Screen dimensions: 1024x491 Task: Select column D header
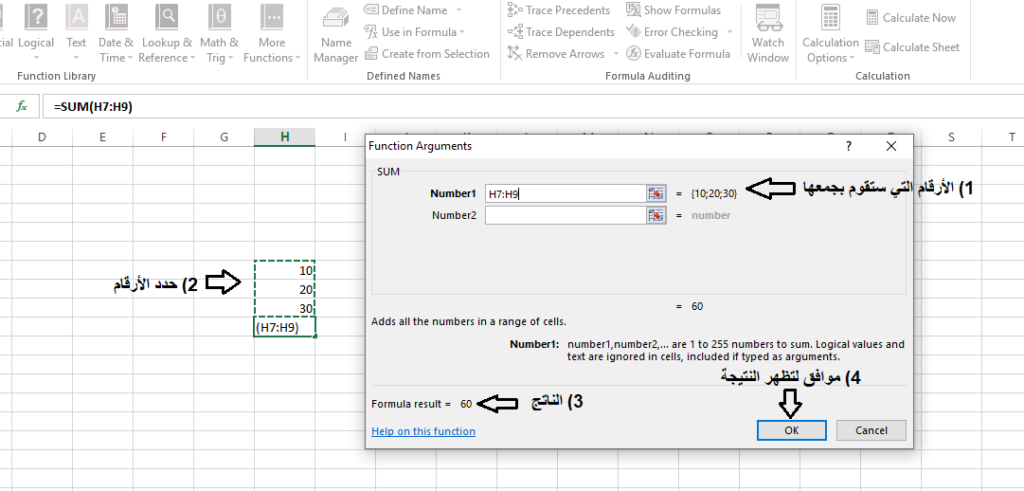tap(42, 136)
